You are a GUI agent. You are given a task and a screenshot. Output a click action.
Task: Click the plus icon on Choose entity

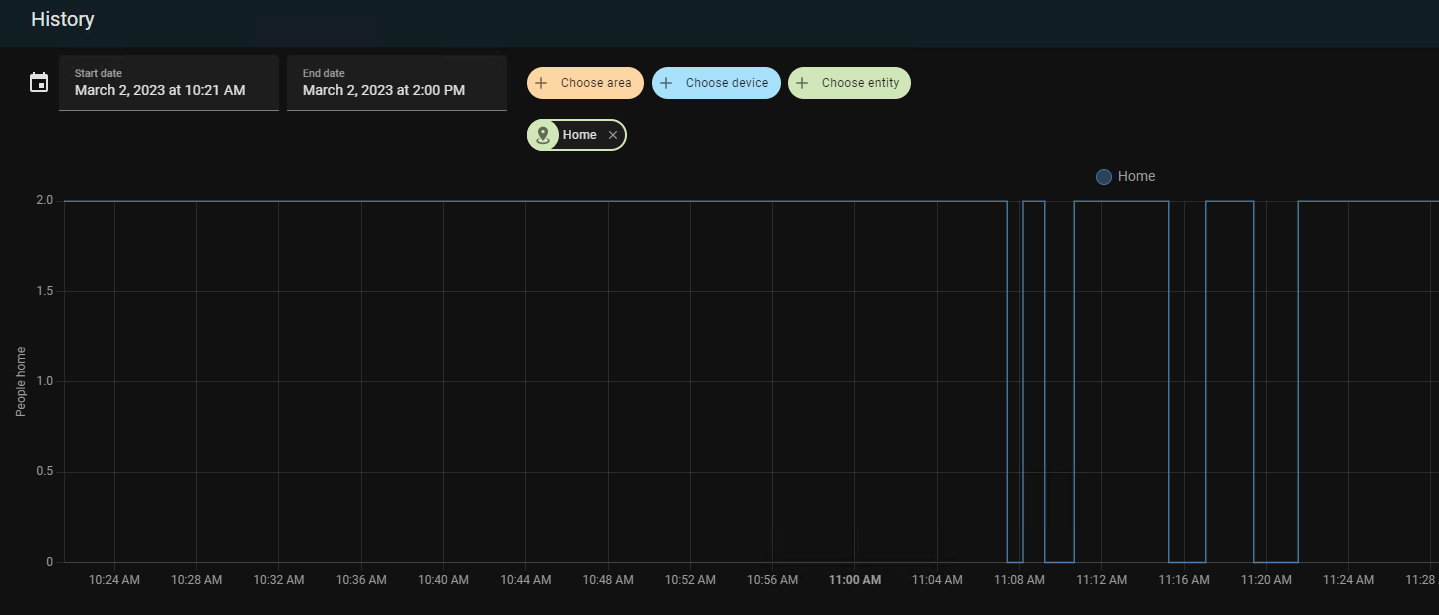coord(802,83)
